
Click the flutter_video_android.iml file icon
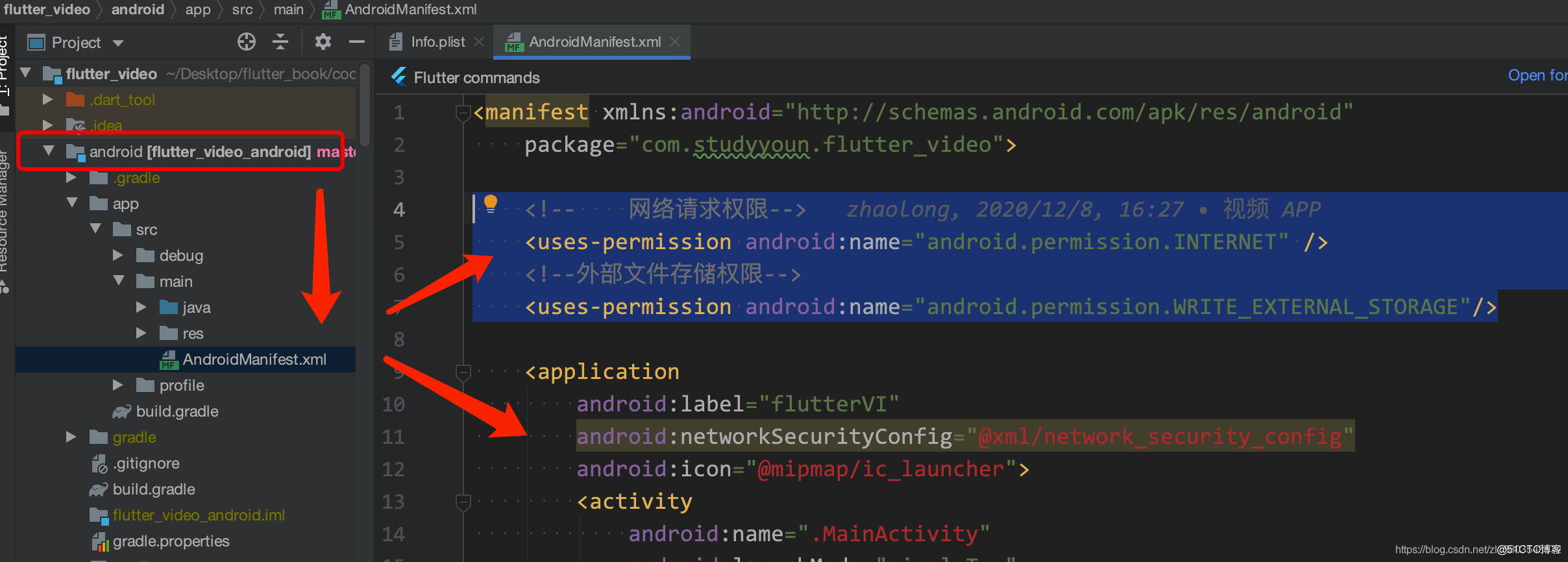point(99,515)
